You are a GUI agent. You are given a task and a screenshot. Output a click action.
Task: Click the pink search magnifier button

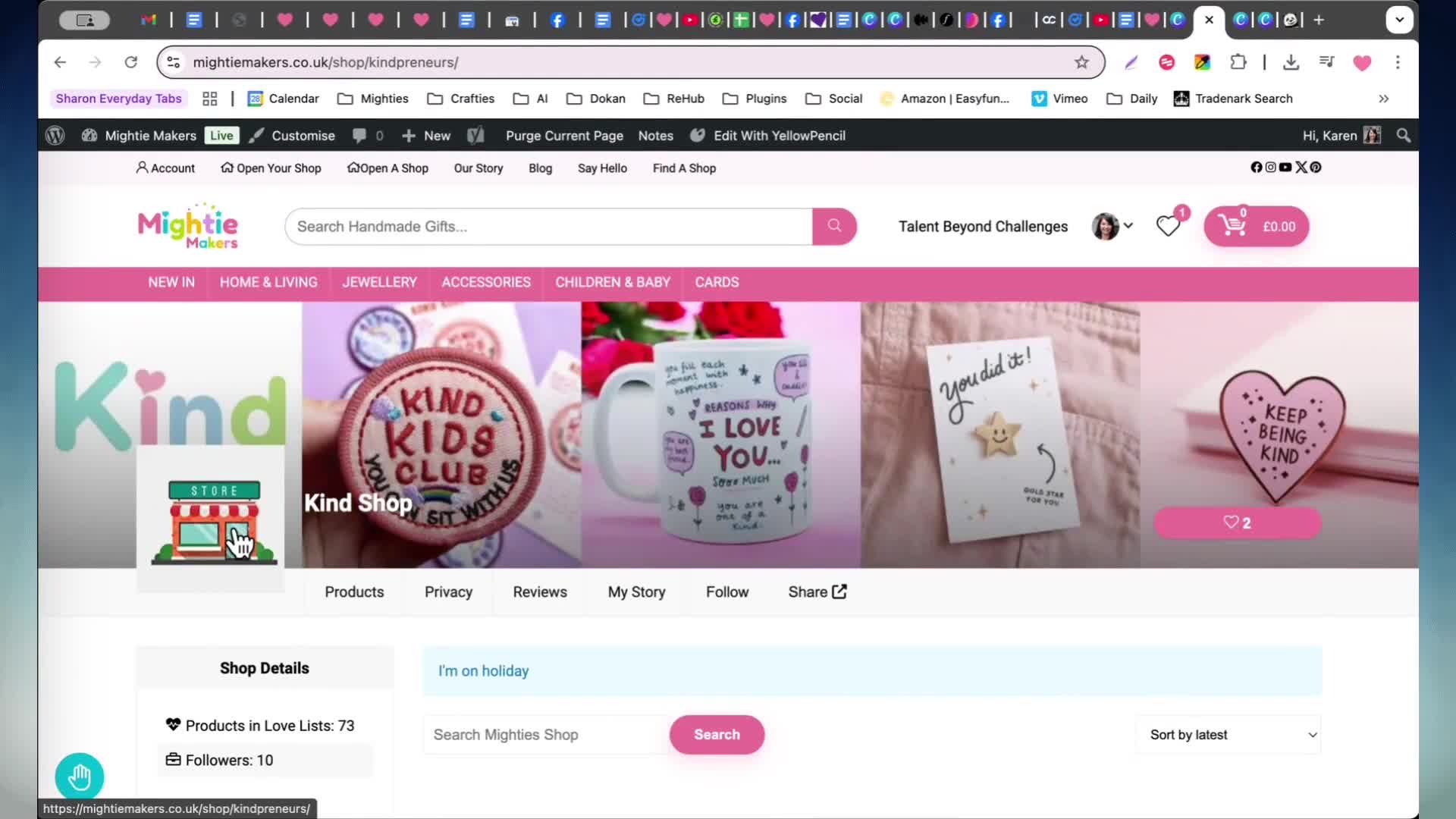click(834, 226)
